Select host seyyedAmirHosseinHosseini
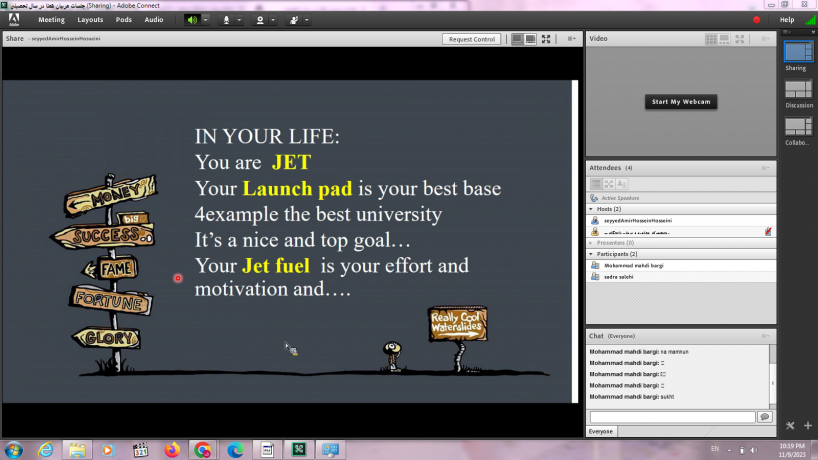This screenshot has width=818, height=460. pos(681,221)
